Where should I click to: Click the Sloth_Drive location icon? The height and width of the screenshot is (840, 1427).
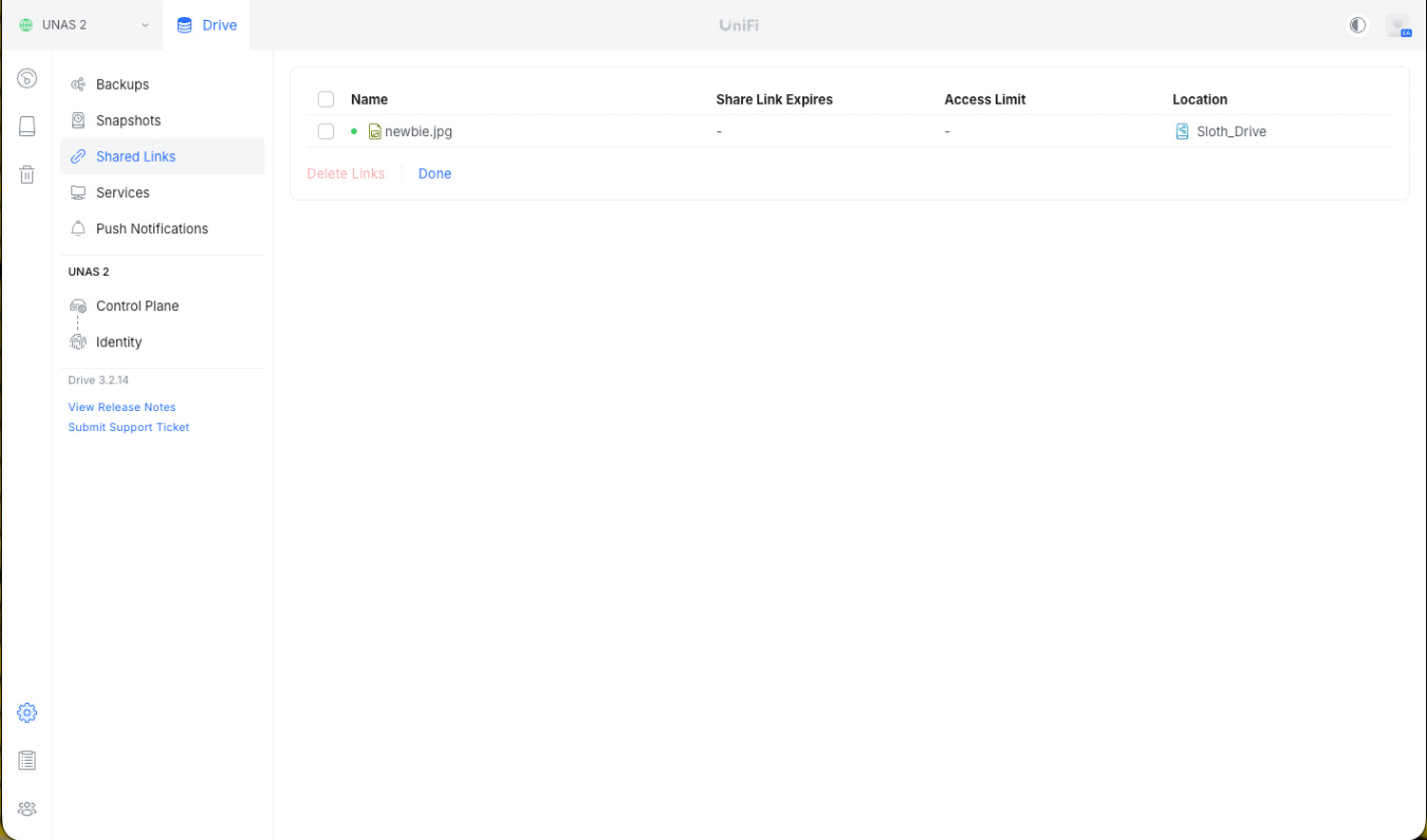tap(1182, 131)
